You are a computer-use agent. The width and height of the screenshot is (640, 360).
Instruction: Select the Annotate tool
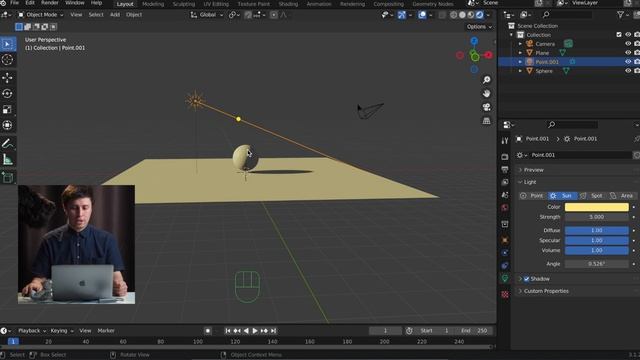coord(7,143)
